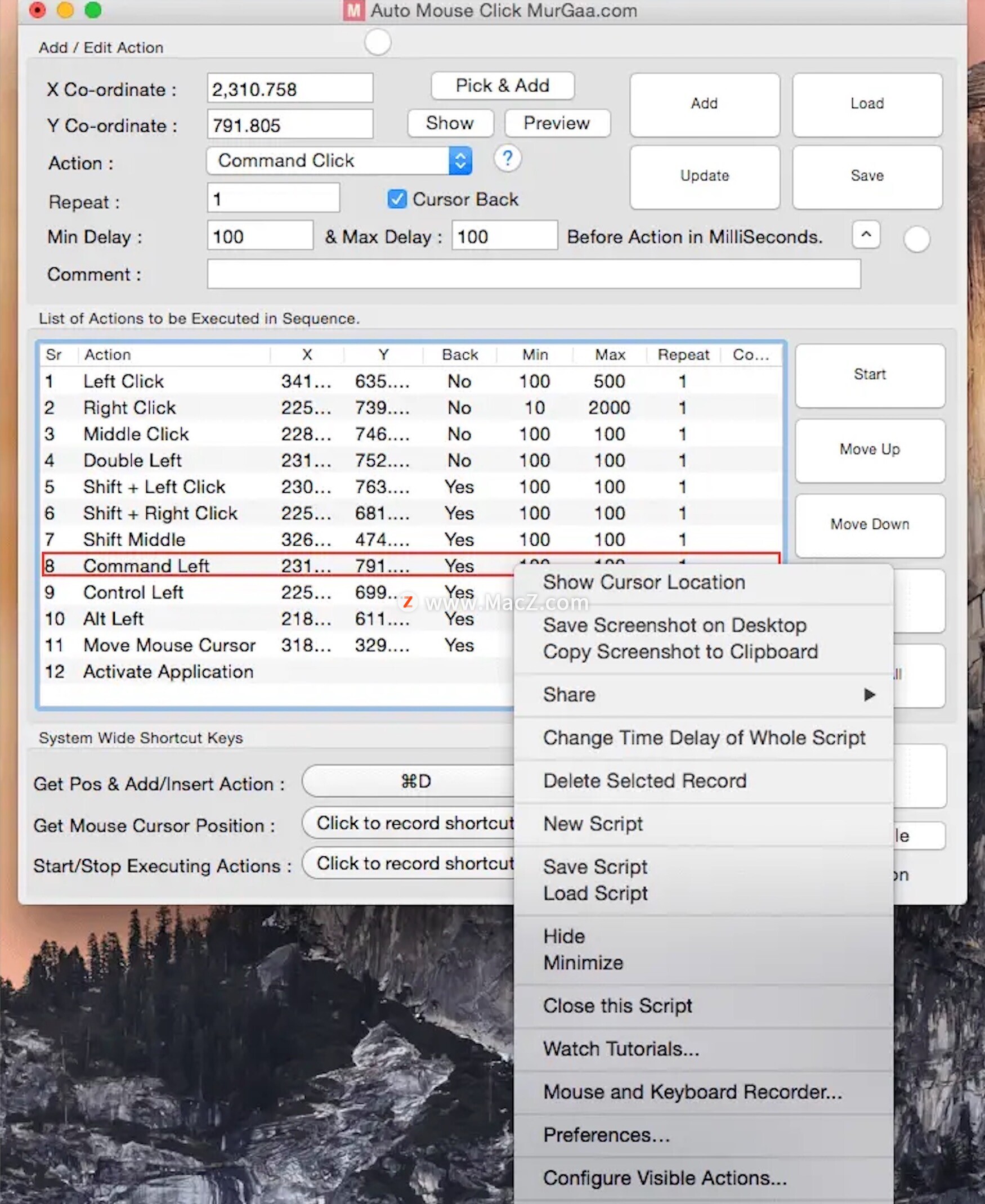
Task: Click the M app icon in title bar
Action: tap(353, 10)
